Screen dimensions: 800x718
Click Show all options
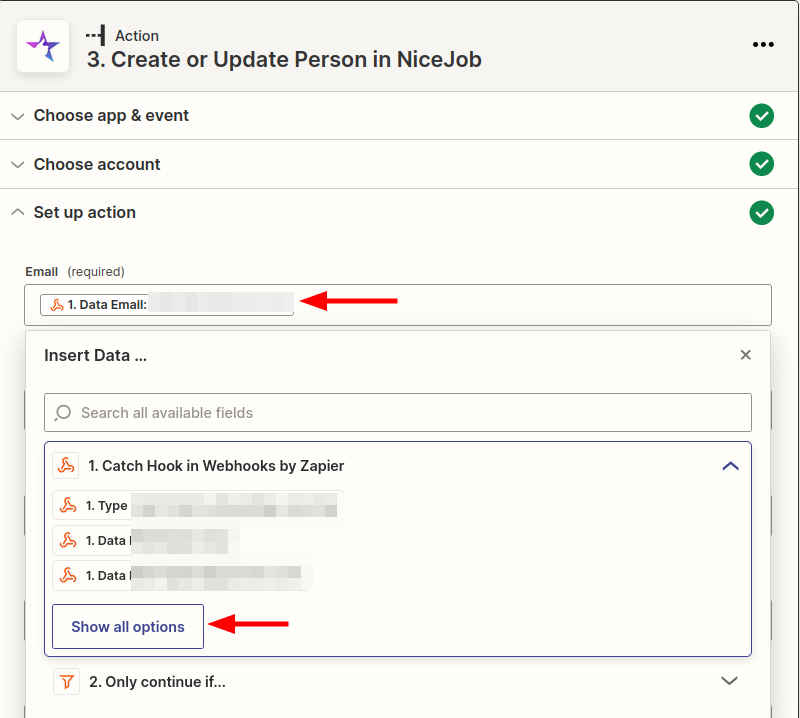tap(128, 628)
